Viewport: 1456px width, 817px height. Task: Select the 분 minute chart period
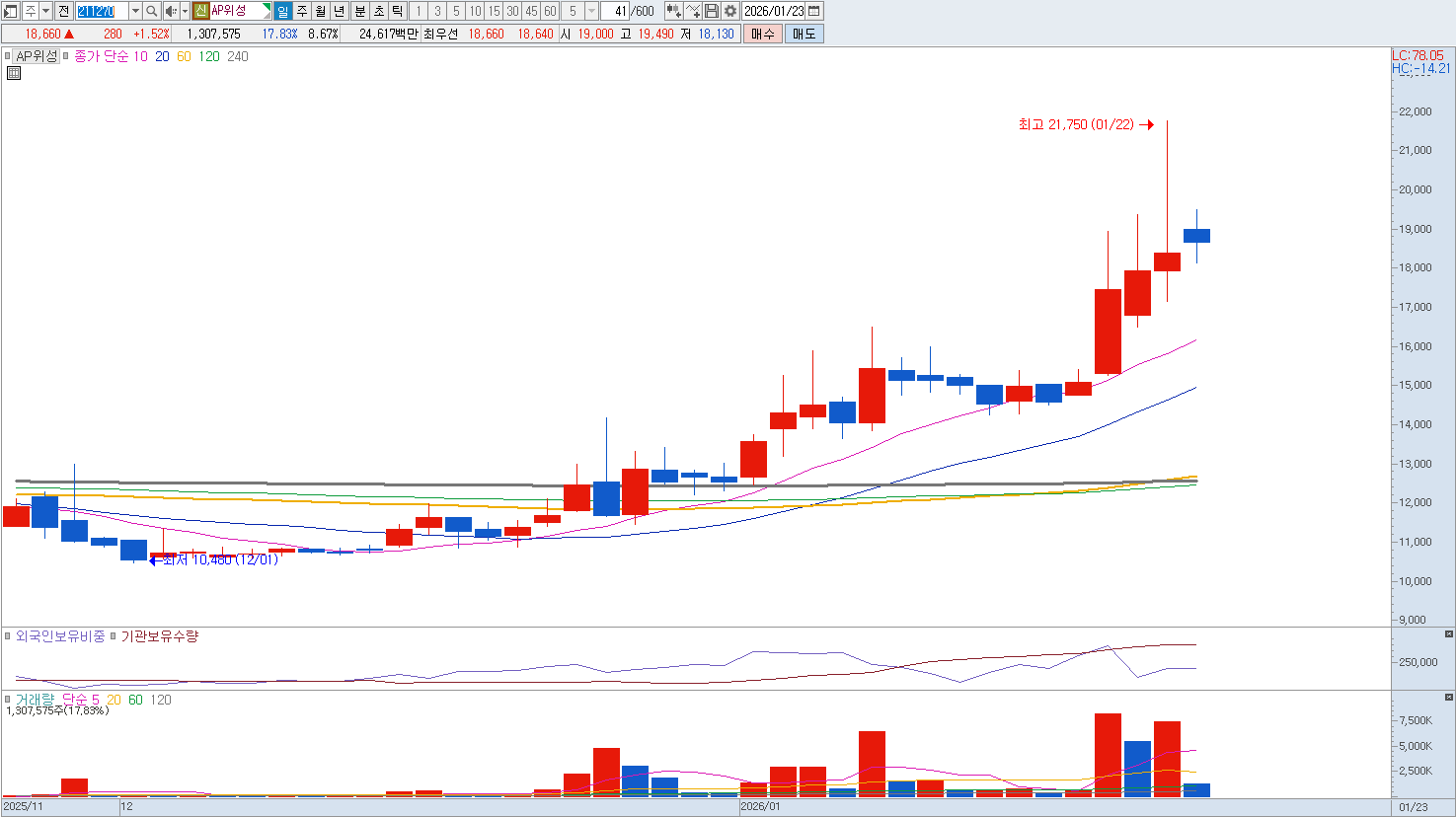click(x=359, y=11)
